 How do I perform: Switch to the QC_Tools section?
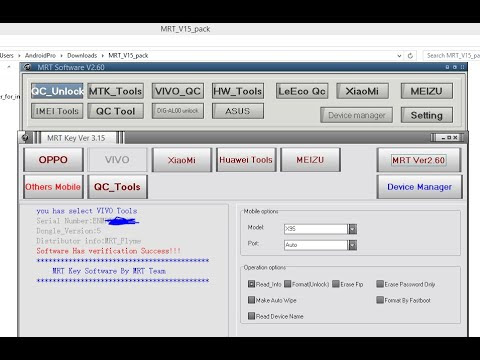[x=117, y=187]
